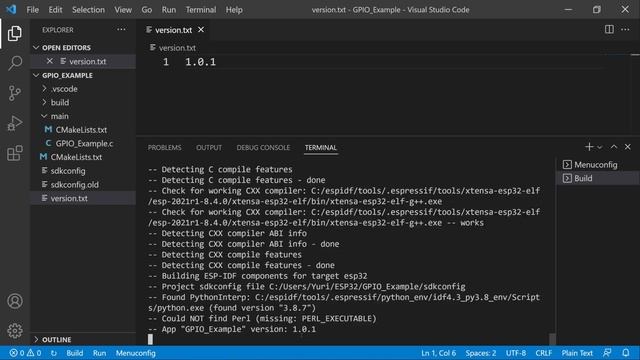
Task: Collapse the Open Editors section
Action: coord(83,48)
